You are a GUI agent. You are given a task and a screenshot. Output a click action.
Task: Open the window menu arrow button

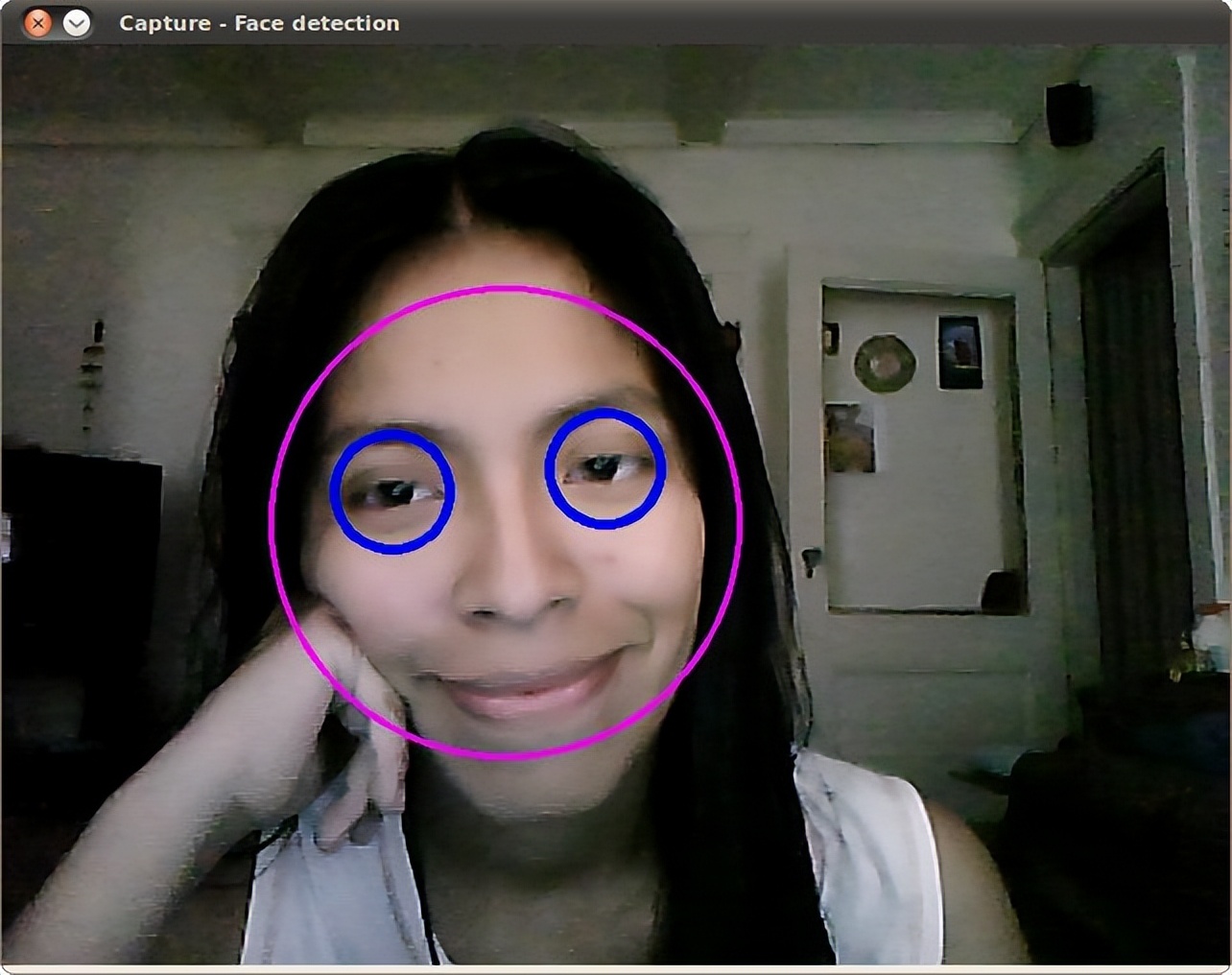pos(77,23)
